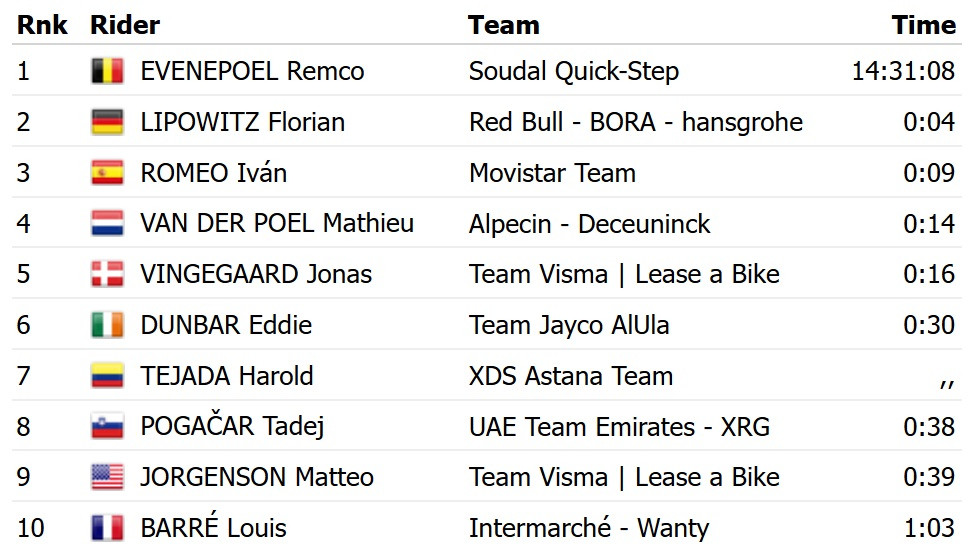Click the Irish flag beside Dunbar

point(107,325)
